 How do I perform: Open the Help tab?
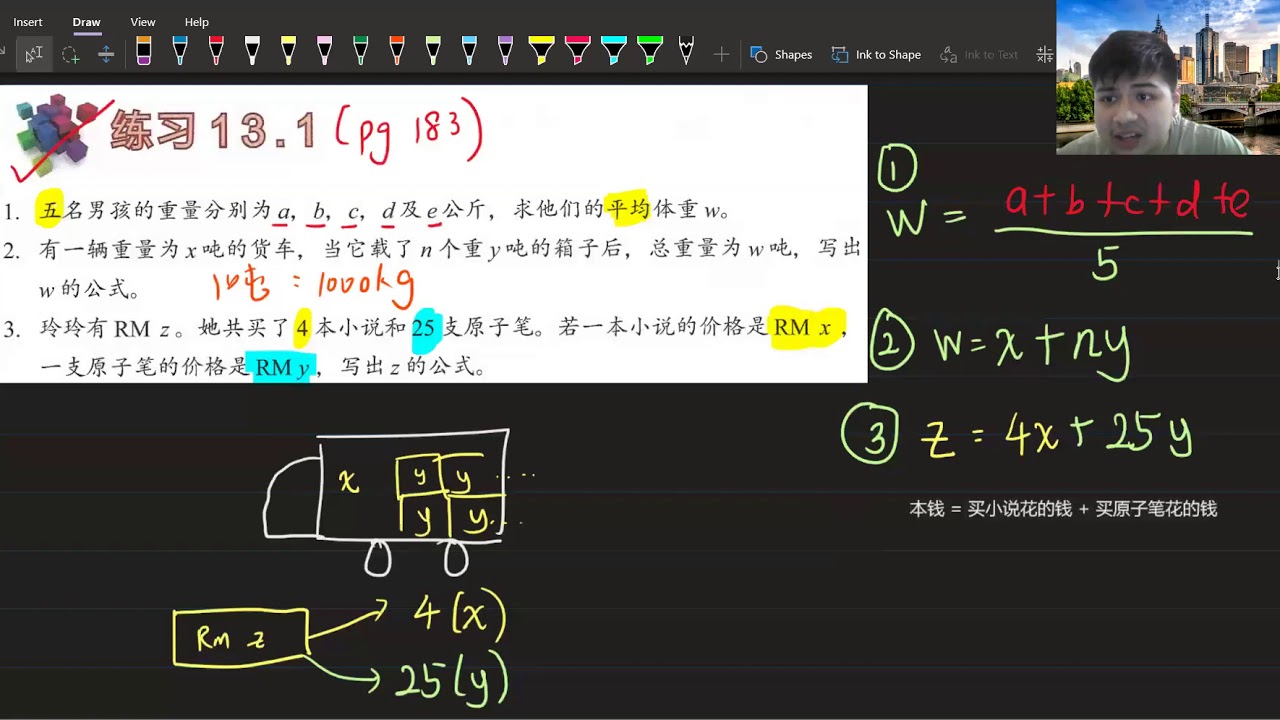point(197,22)
